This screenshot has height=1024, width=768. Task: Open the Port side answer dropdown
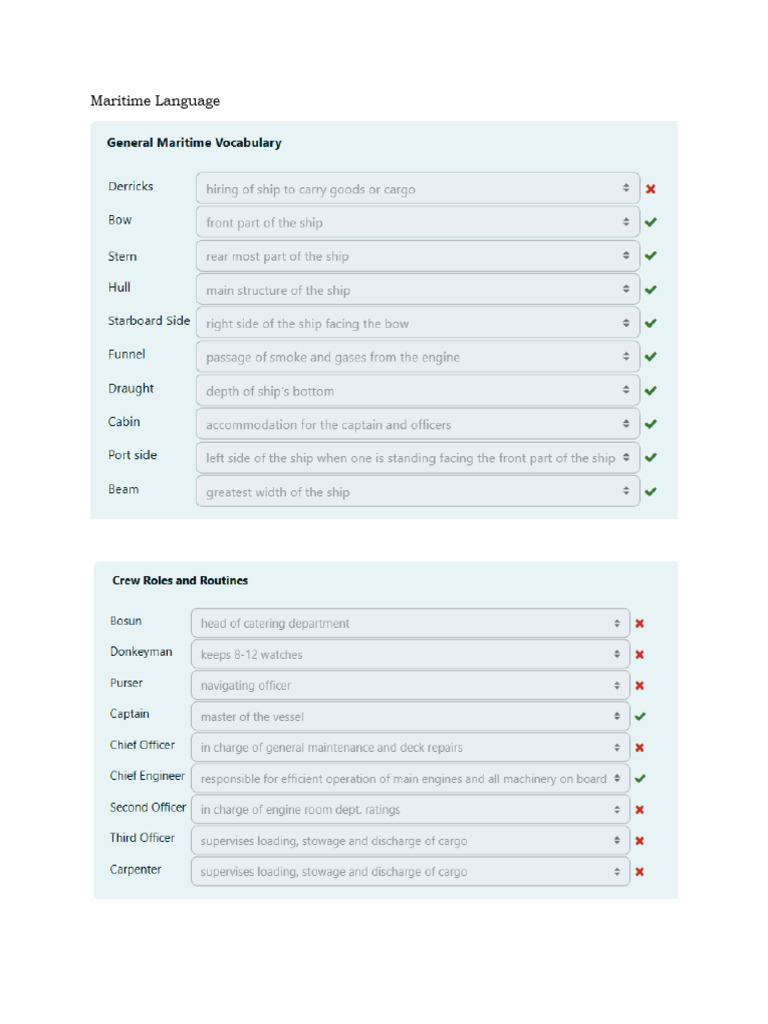click(x=417, y=458)
